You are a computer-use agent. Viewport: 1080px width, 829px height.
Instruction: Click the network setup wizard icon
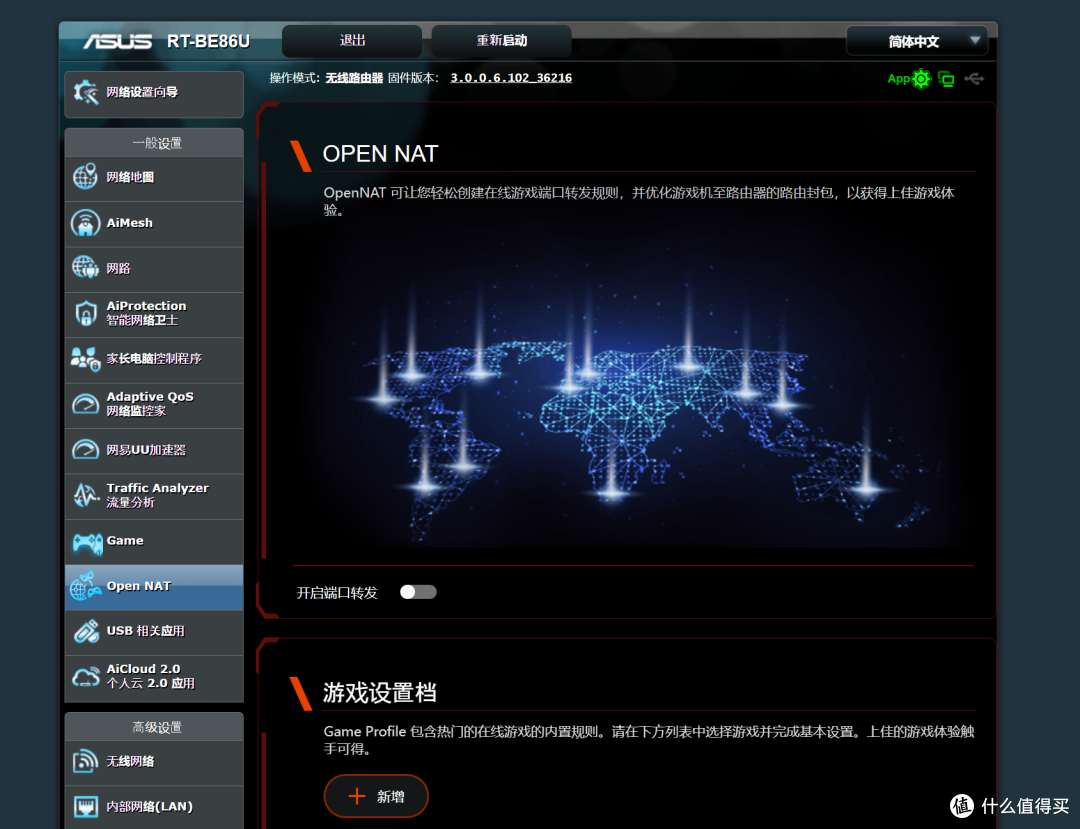(x=86, y=92)
